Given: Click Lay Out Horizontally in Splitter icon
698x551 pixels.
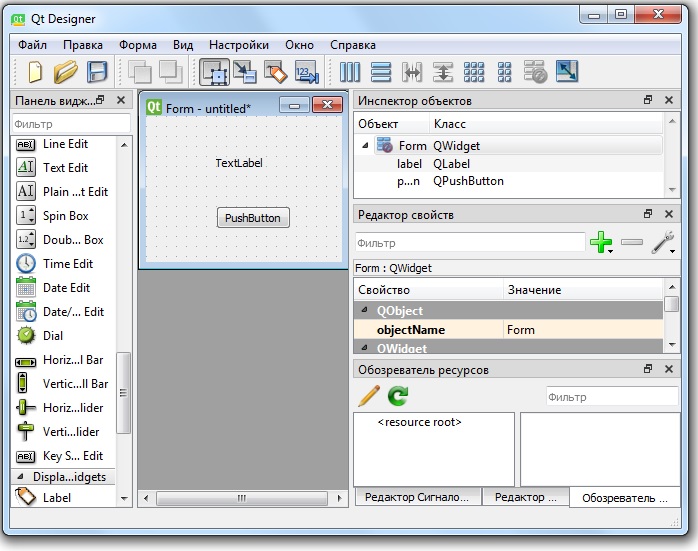Looking at the screenshot, I should [412, 72].
